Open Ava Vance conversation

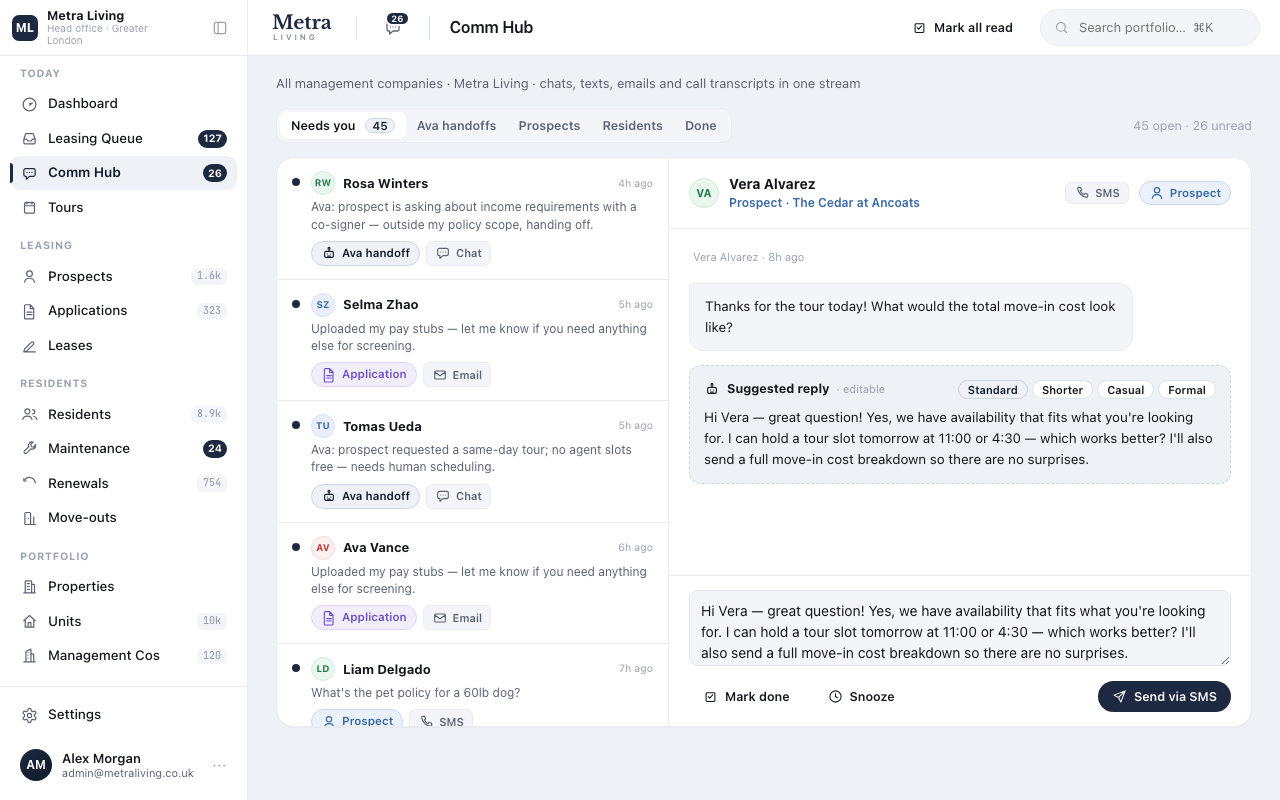point(473,583)
